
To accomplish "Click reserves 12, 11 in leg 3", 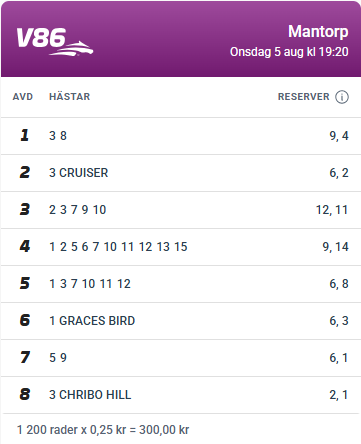I will pos(332,210).
